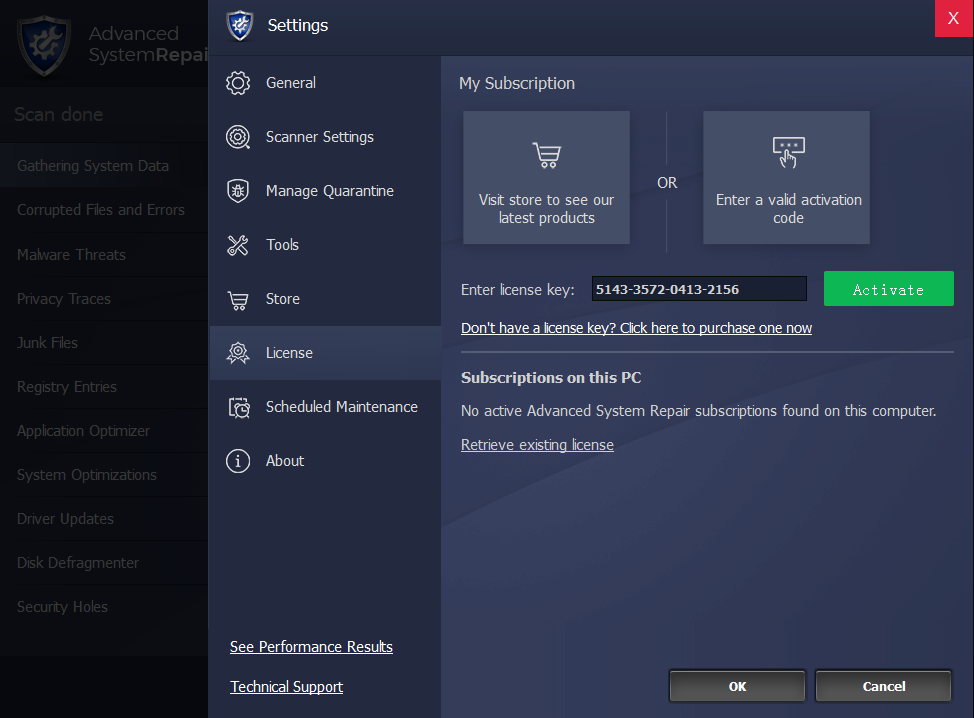Confirm settings with the OK button
974x718 pixels.
click(x=737, y=686)
